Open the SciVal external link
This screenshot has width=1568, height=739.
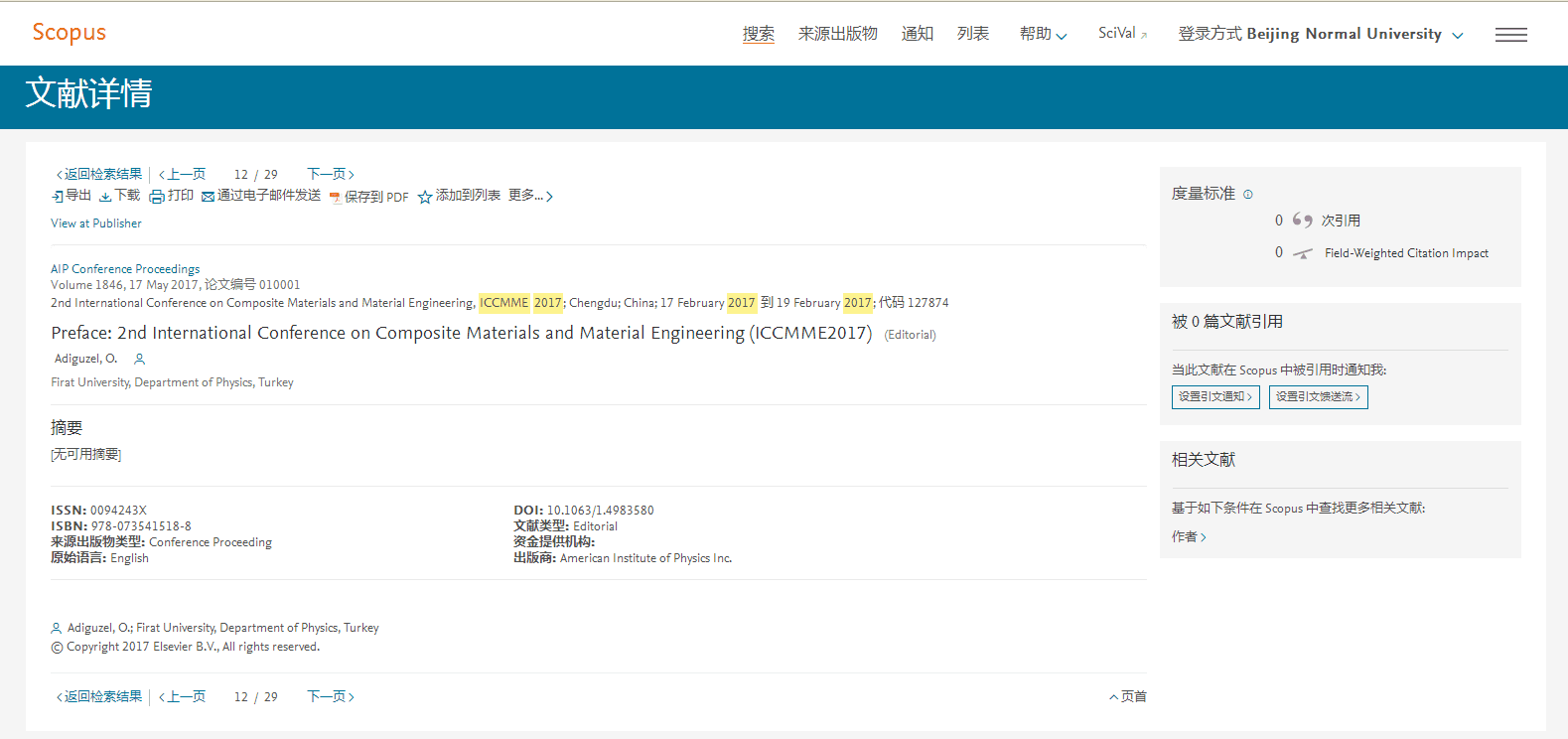(1122, 34)
